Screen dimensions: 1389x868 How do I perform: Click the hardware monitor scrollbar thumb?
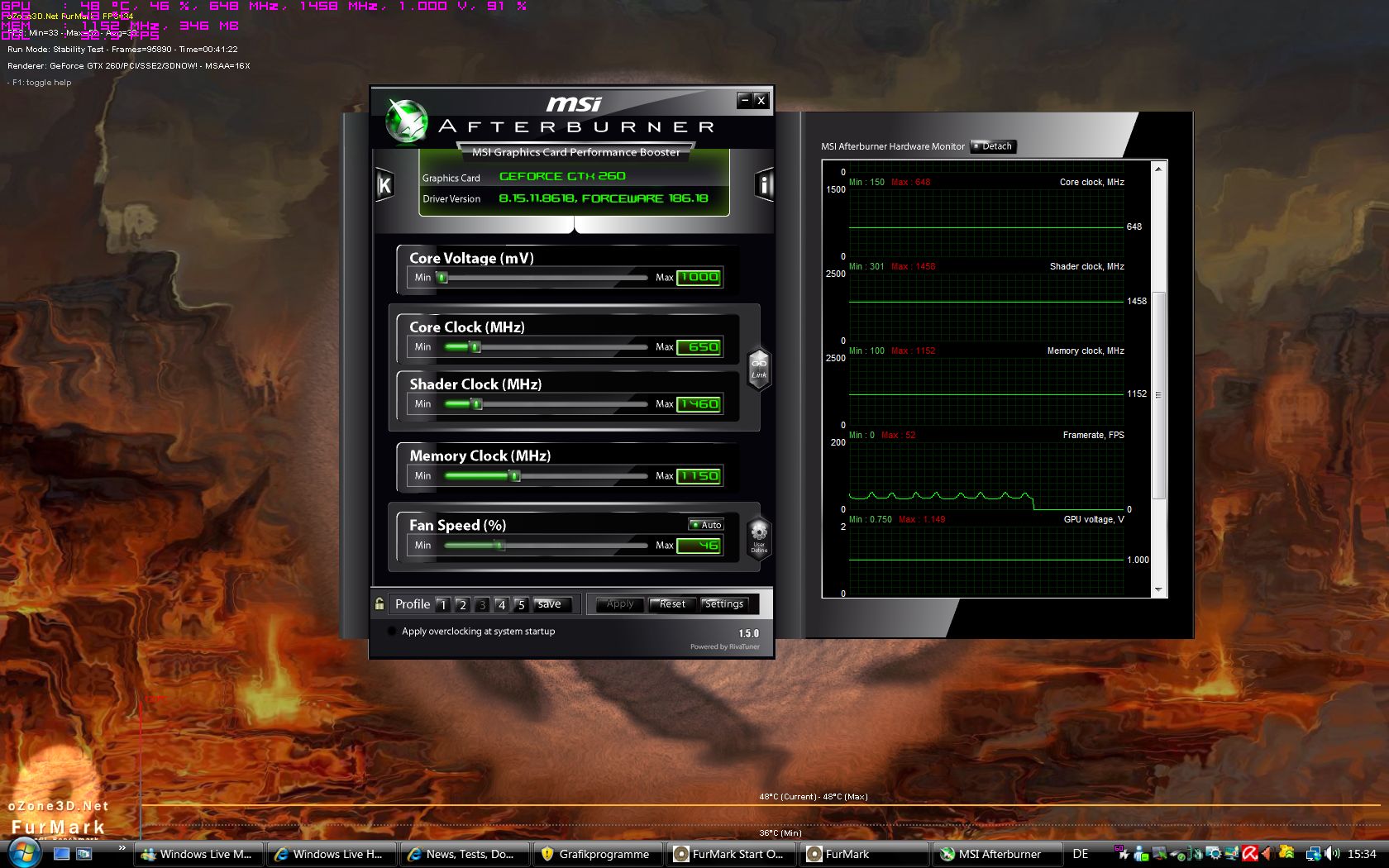(1158, 394)
